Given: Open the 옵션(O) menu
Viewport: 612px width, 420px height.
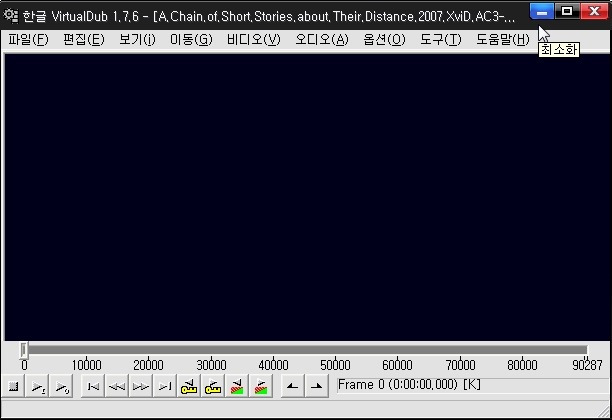Looking at the screenshot, I should pos(384,39).
